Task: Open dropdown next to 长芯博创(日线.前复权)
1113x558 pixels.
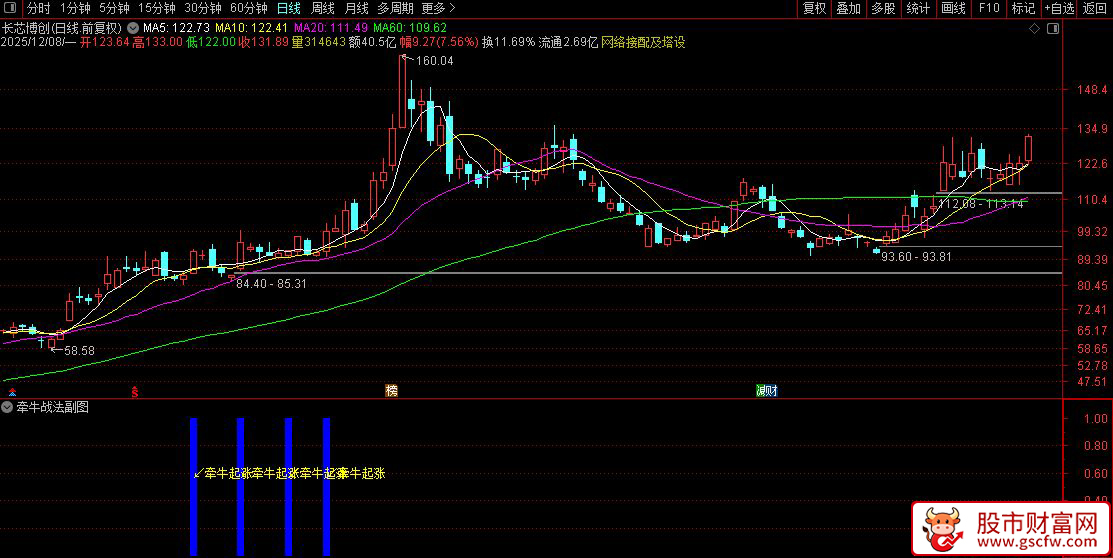Action: [x=133, y=28]
